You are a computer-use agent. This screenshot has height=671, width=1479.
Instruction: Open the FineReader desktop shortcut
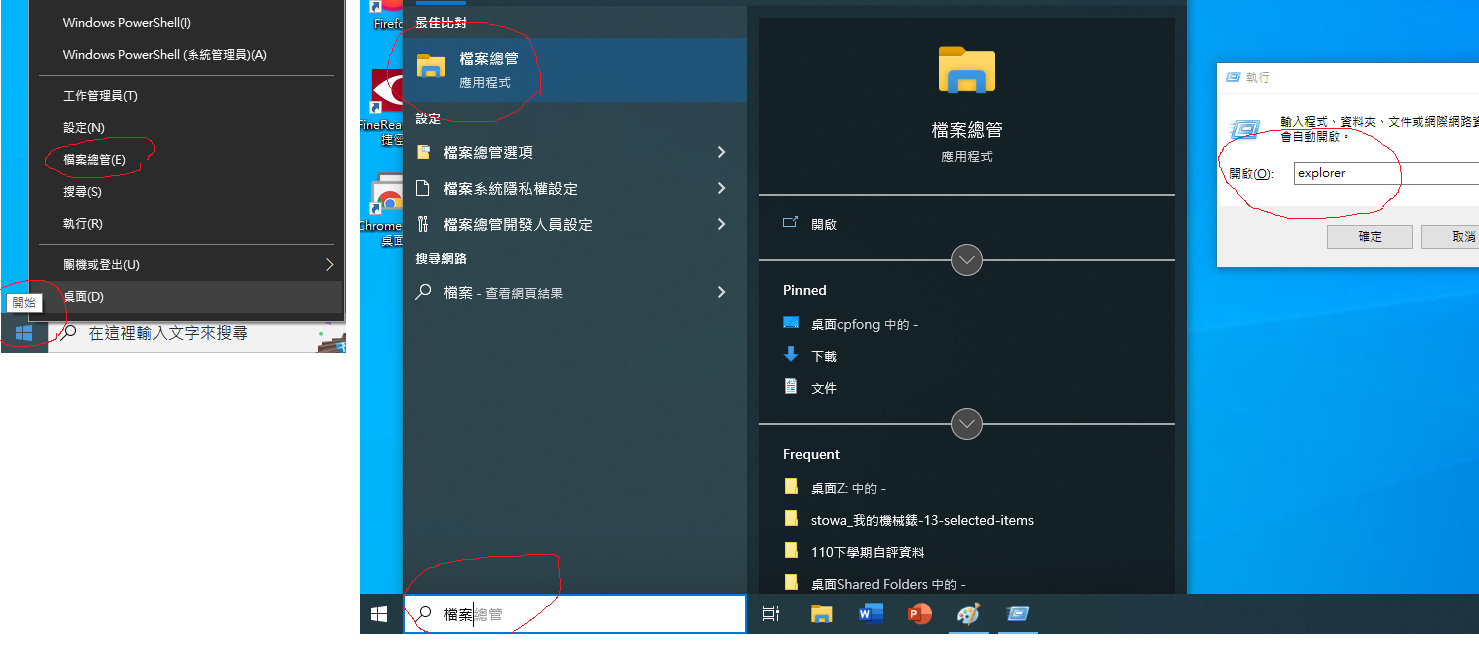385,95
